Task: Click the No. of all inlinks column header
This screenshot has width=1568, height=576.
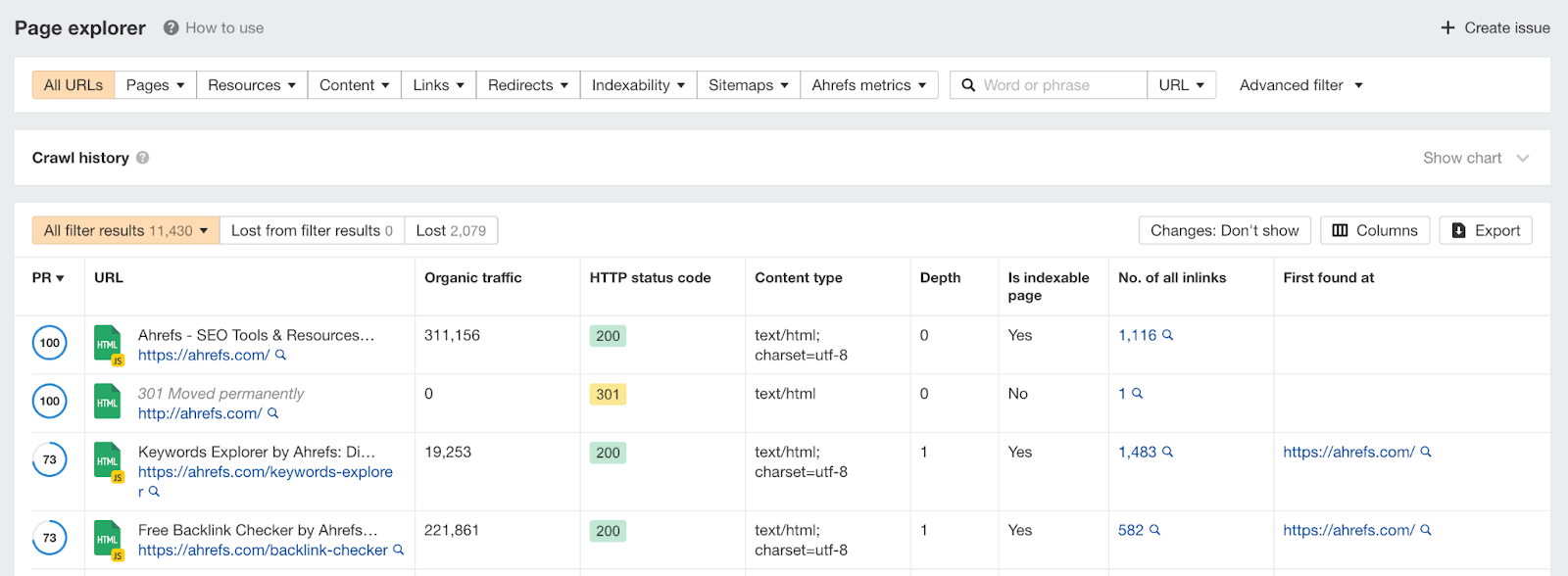Action: pyautogui.click(x=1172, y=277)
